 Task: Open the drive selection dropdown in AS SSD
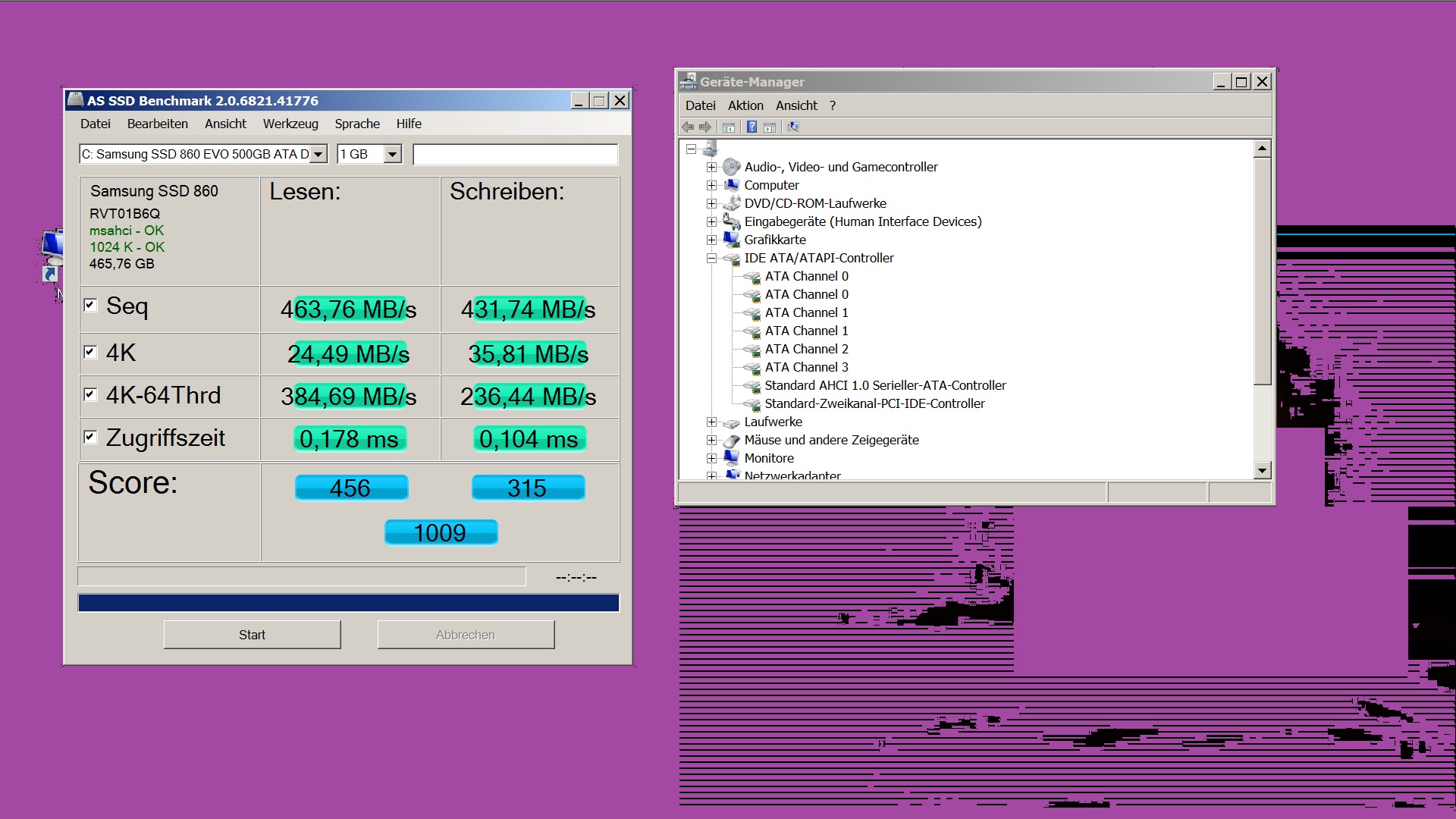pos(318,154)
